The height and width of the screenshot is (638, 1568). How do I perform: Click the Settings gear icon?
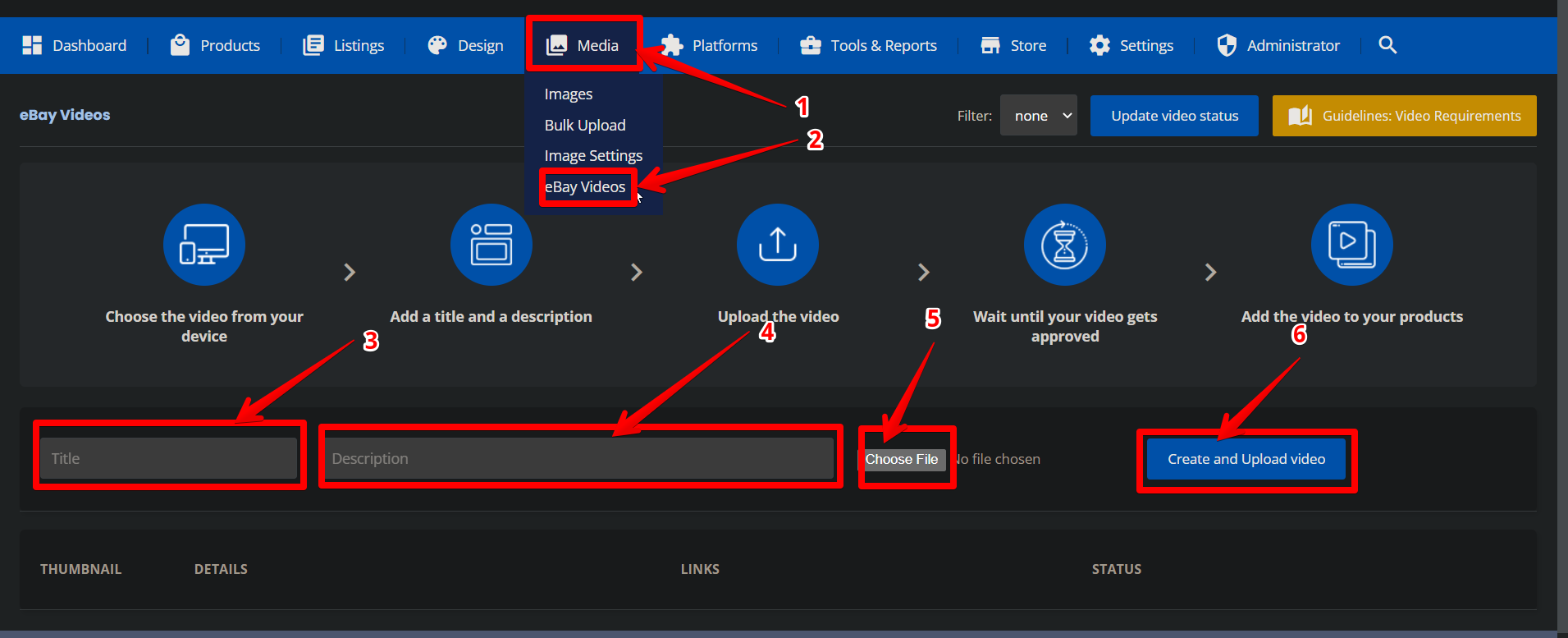1099,45
